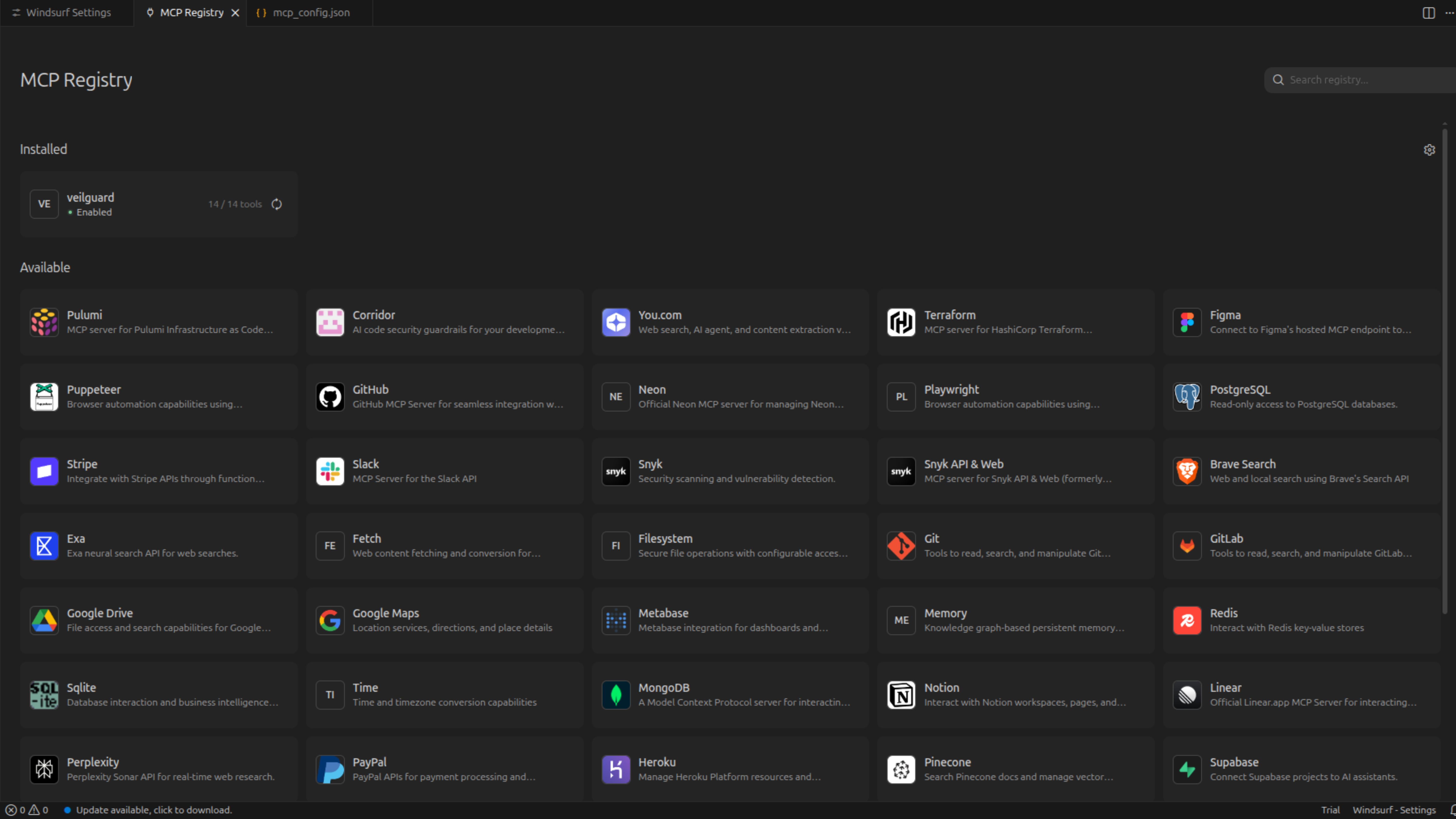Viewport: 1456px width, 819px height.
Task: Click the Redis red icon
Action: pos(1187,620)
